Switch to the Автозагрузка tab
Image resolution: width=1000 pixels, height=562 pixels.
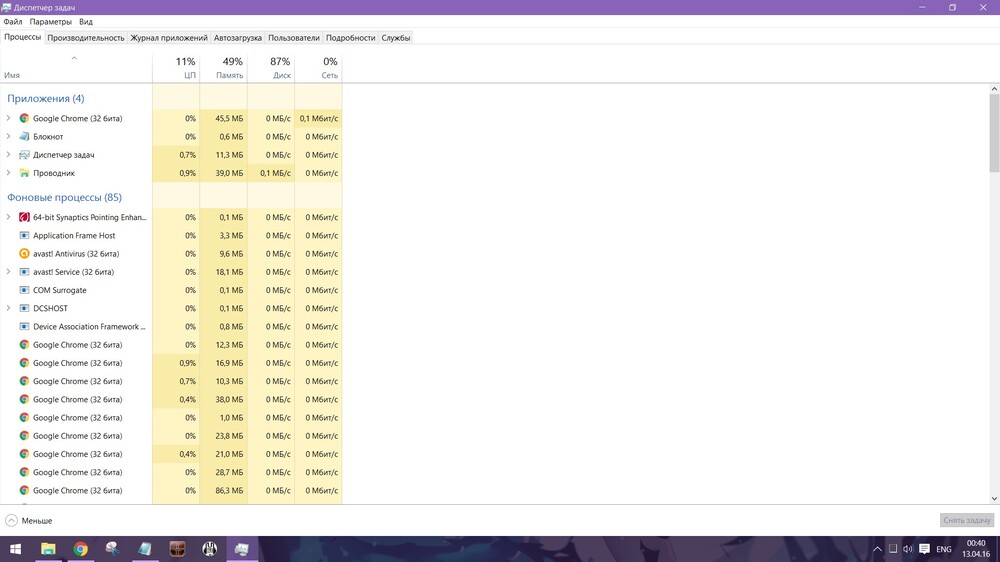click(x=237, y=38)
